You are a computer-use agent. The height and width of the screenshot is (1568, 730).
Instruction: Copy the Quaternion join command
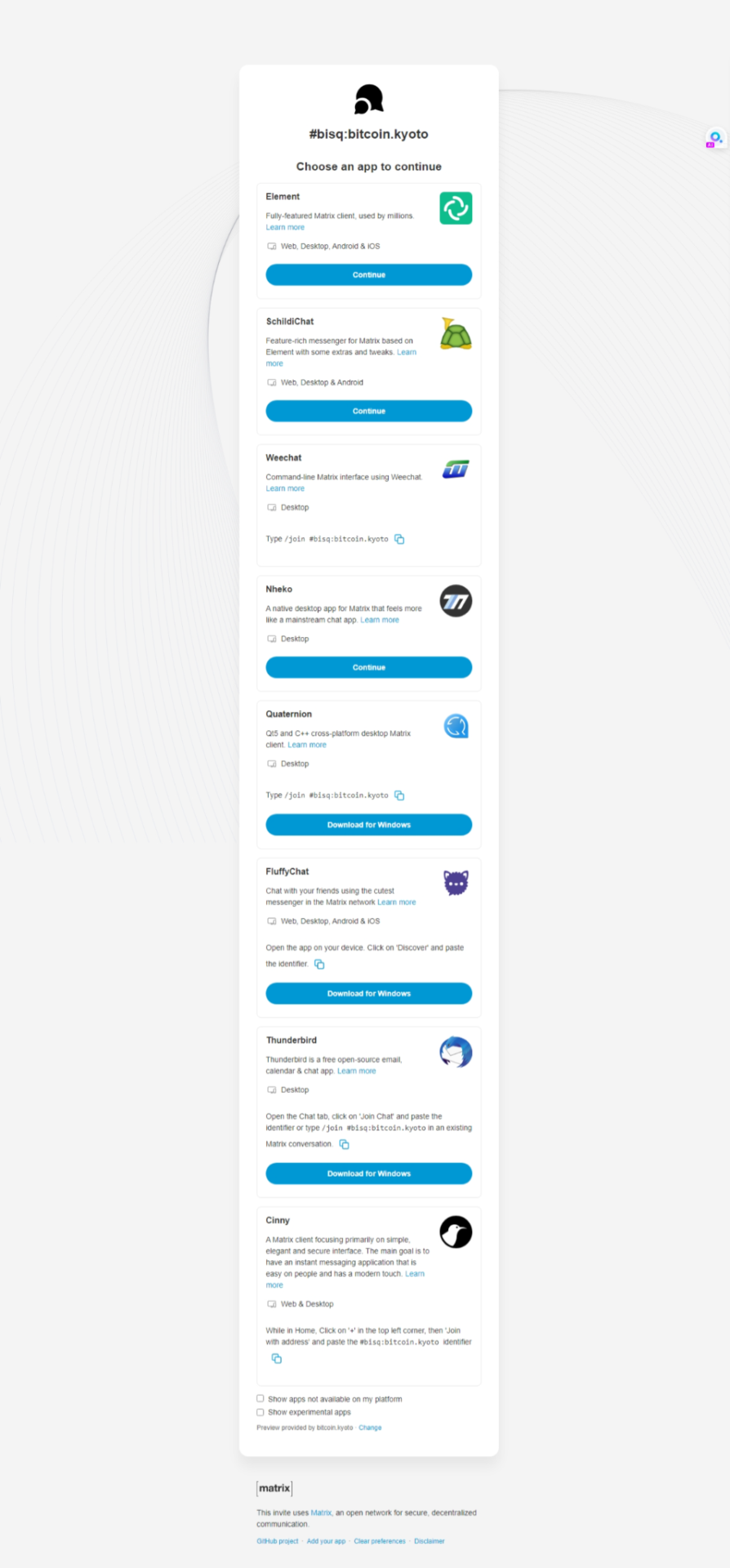[399, 795]
